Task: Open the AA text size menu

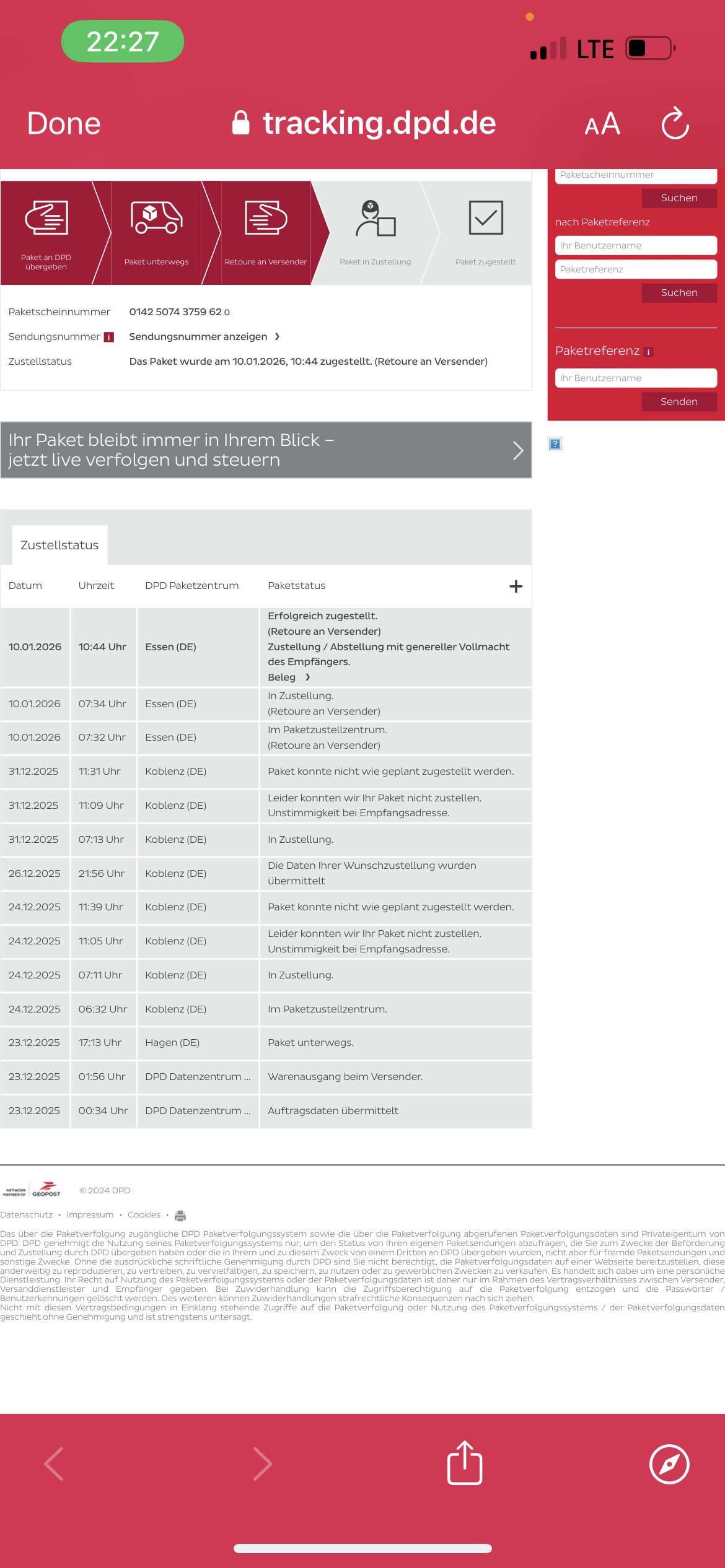Action: 602,124
